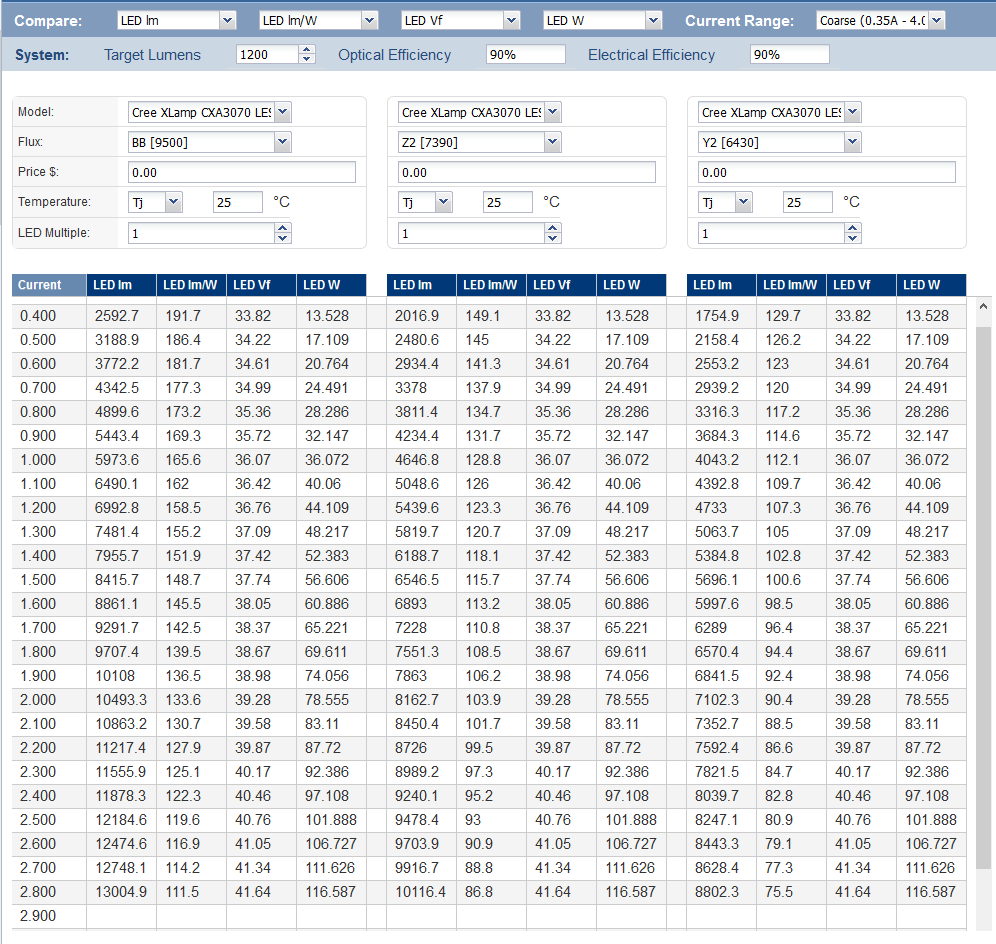Click third table's LED W header
This screenshot has width=996, height=944.
[931, 285]
